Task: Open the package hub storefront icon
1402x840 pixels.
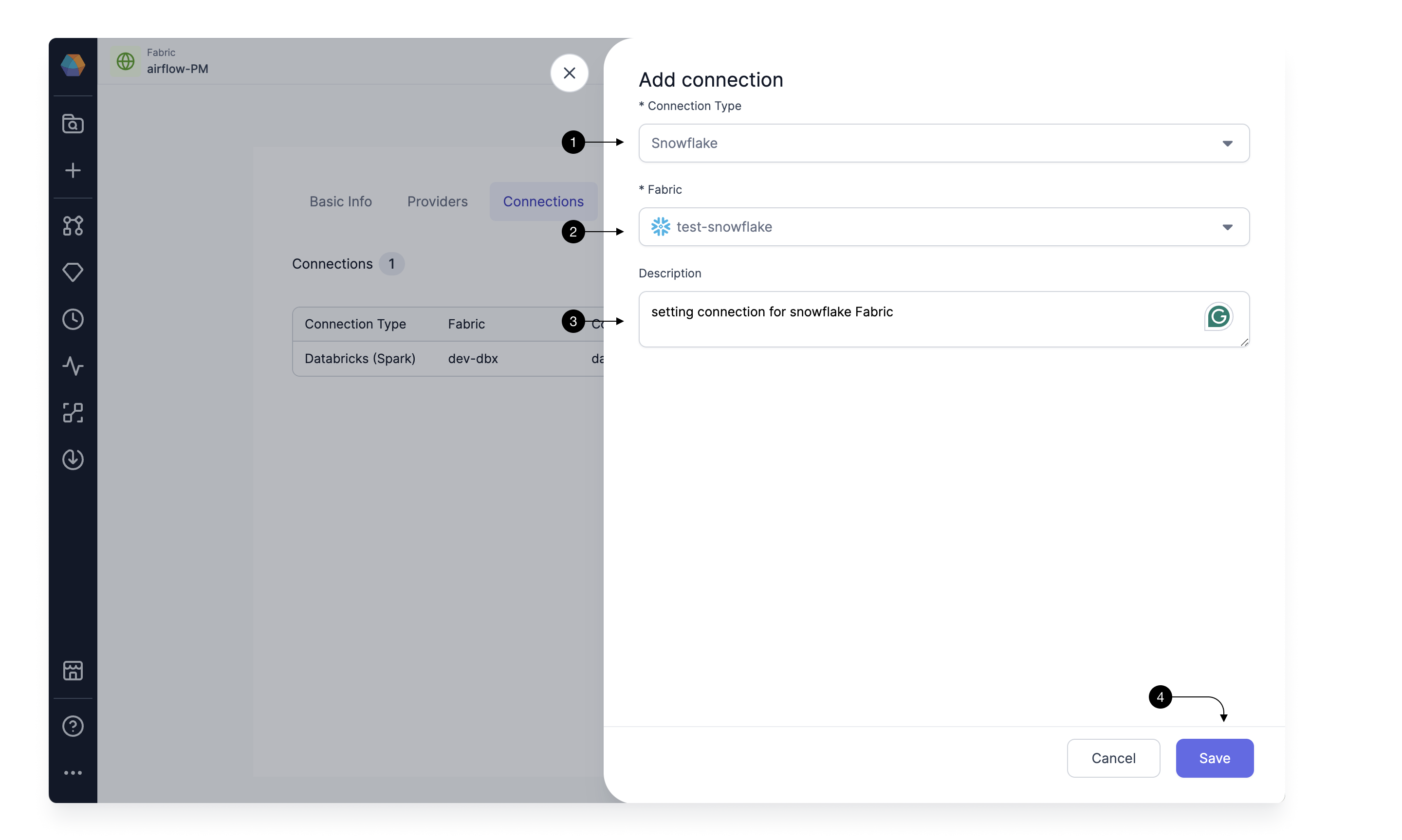Action: click(x=73, y=671)
